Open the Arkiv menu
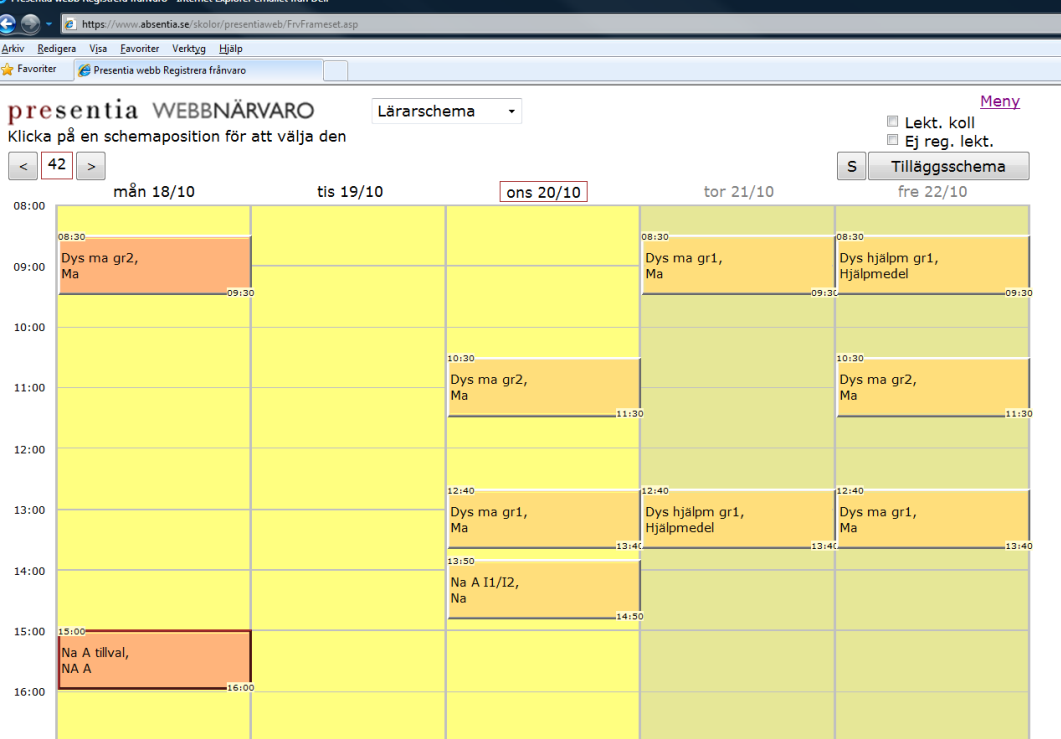The width and height of the screenshot is (1061, 739). [13, 48]
